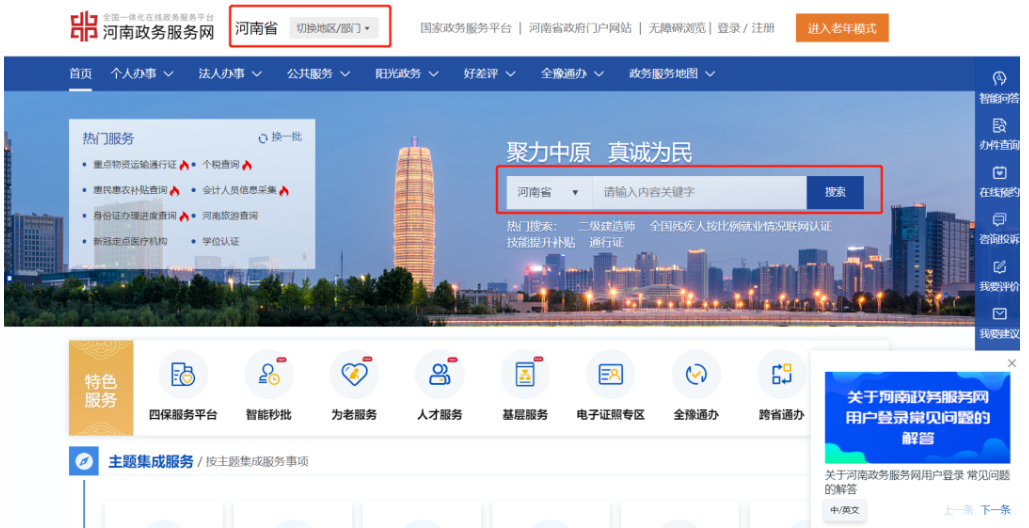Click the 我要评价 sidebar icon
The width and height of the screenshot is (1029, 528).
998,267
